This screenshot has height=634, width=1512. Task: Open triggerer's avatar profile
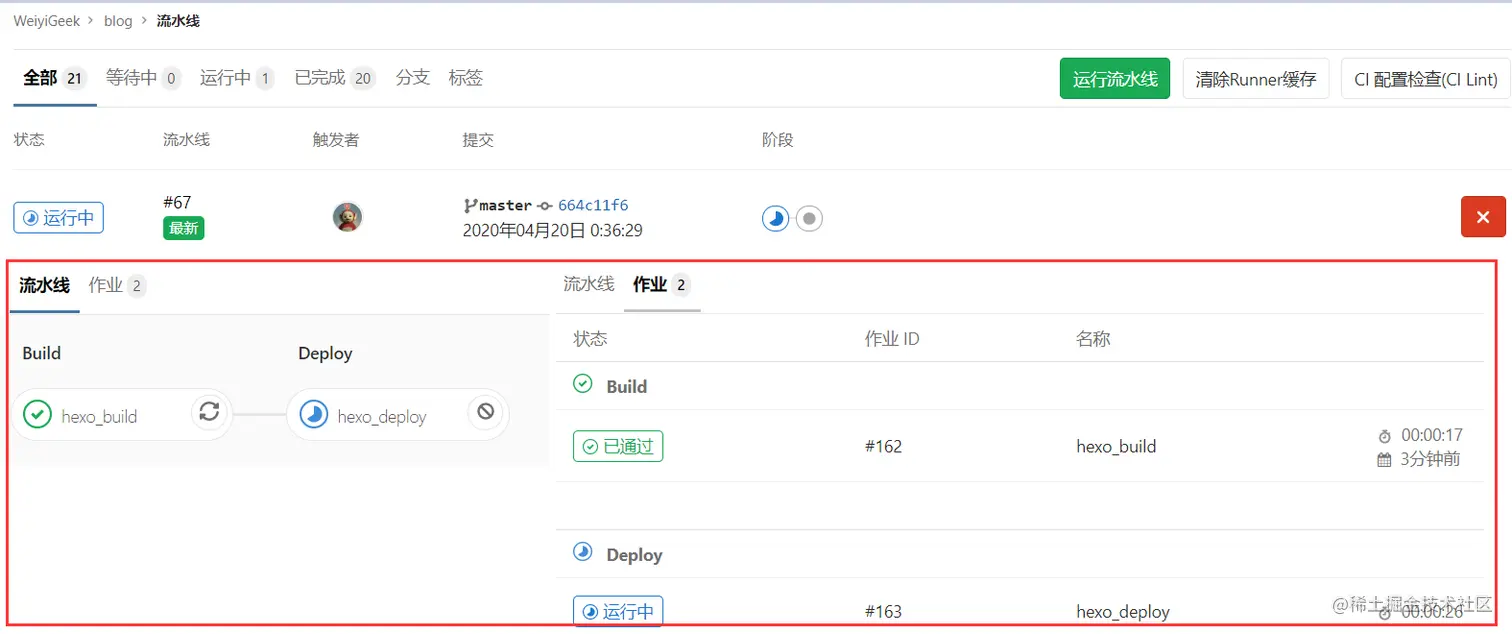(347, 217)
